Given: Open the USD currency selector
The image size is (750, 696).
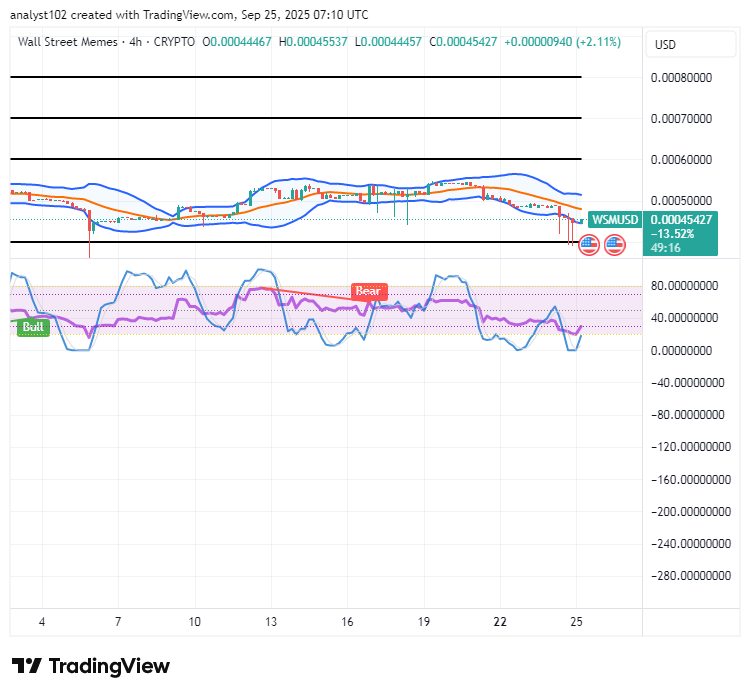Looking at the screenshot, I should point(690,44).
